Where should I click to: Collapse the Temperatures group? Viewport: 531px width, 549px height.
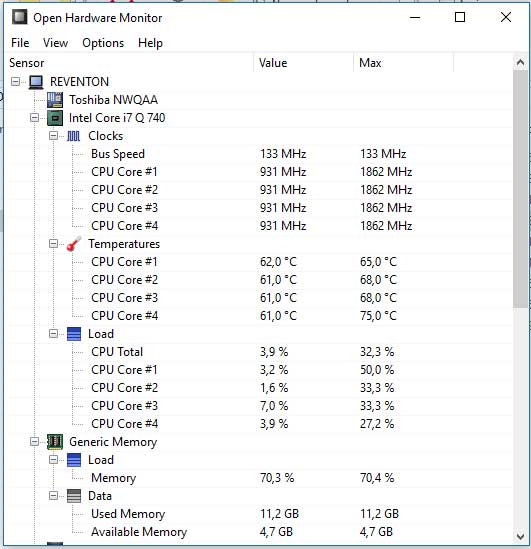coord(53,243)
